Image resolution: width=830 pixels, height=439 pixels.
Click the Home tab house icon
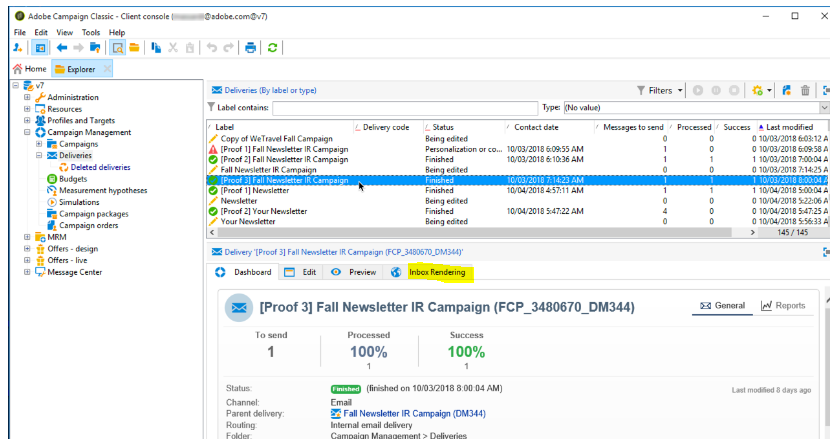(x=18, y=69)
